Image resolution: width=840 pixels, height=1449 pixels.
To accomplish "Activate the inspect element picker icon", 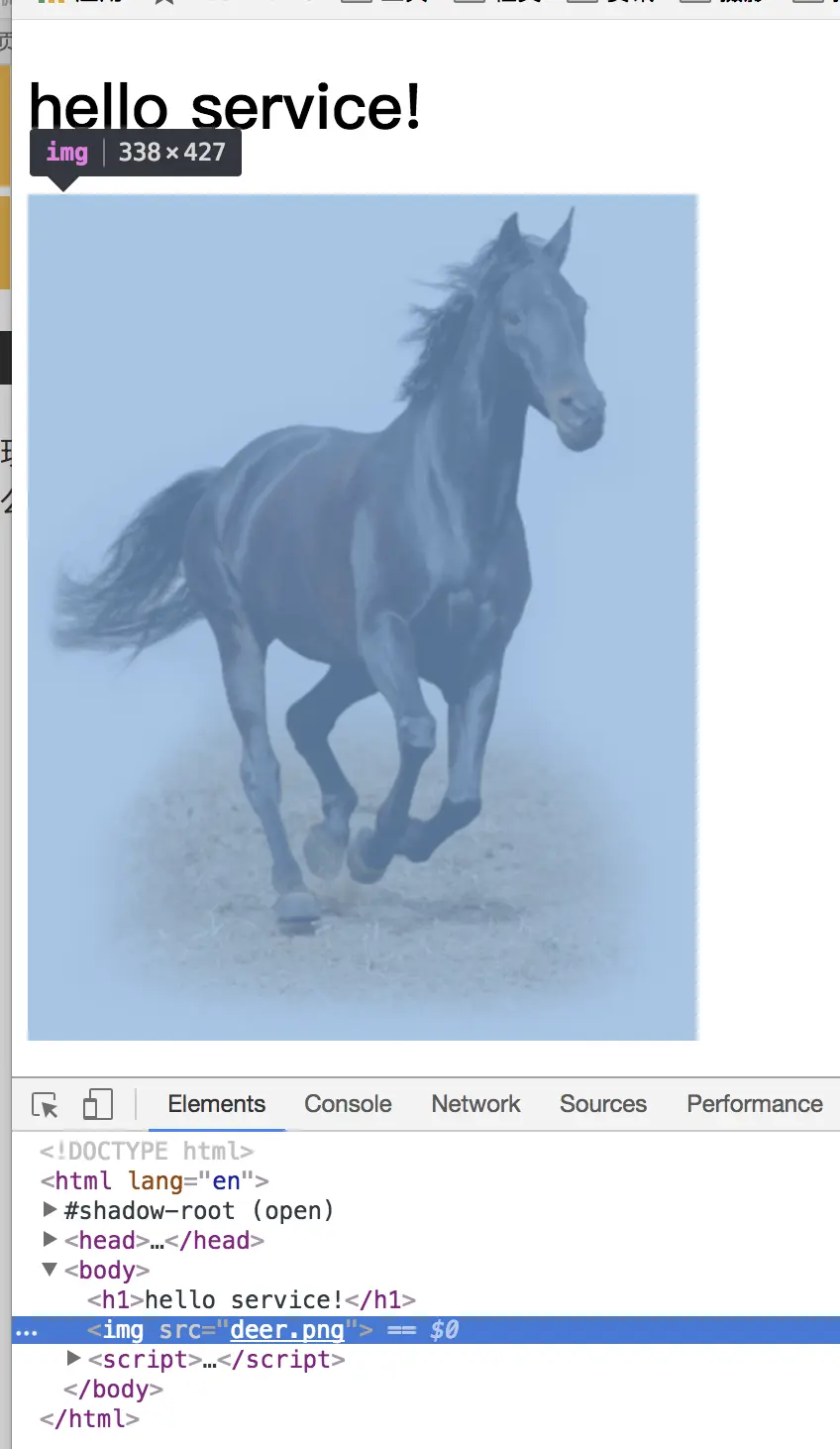I will [x=45, y=1104].
